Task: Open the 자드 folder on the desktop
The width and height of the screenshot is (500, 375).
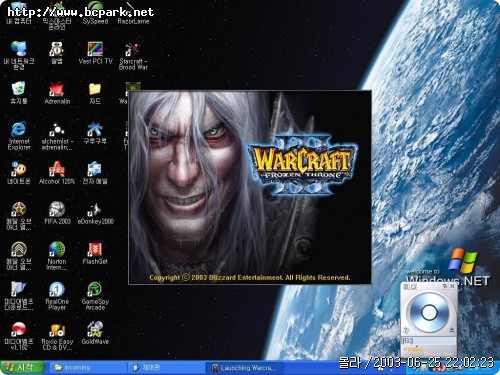Action: click(x=95, y=93)
